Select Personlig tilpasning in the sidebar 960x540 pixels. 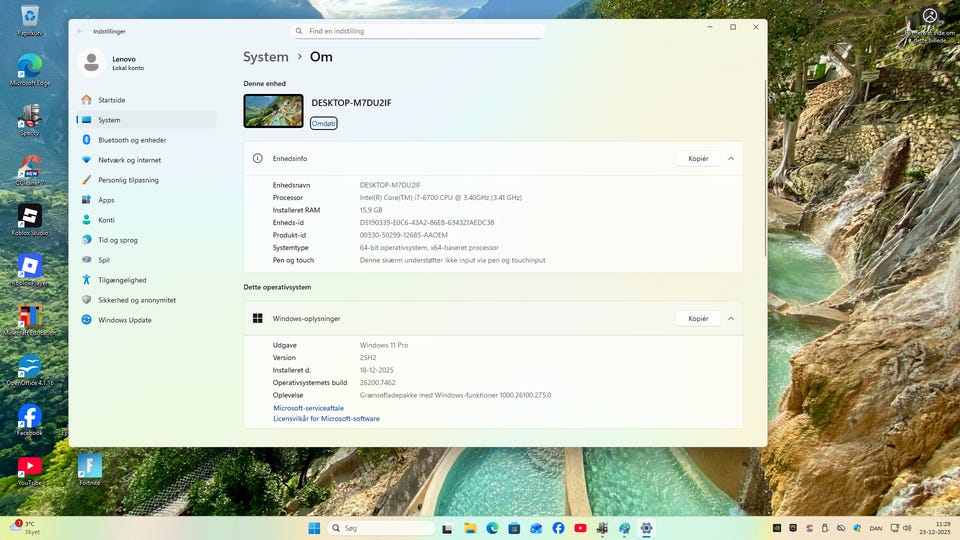(128, 180)
